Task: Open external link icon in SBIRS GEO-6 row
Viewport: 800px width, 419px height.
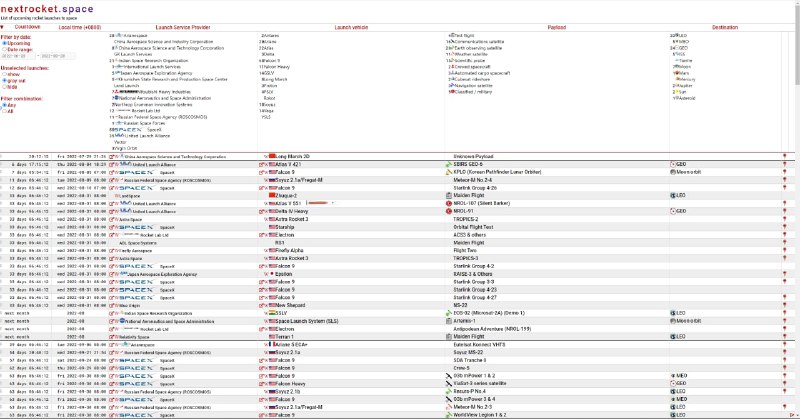Action: click(x=112, y=165)
